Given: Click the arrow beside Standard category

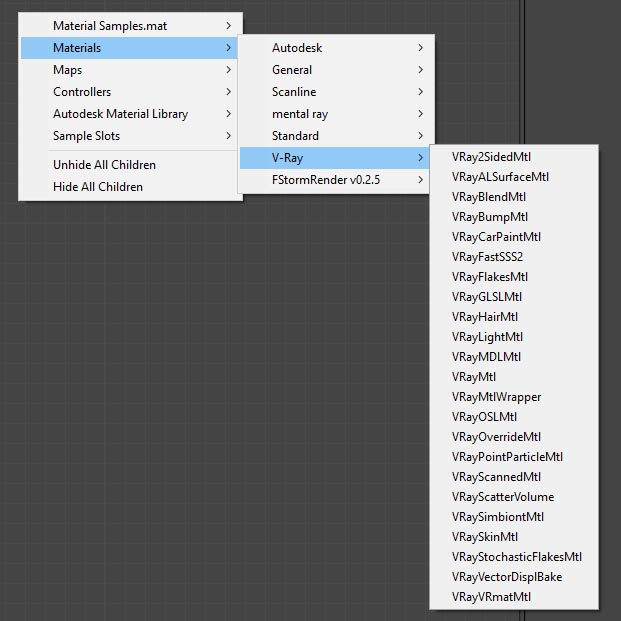Looking at the screenshot, I should 421,136.
